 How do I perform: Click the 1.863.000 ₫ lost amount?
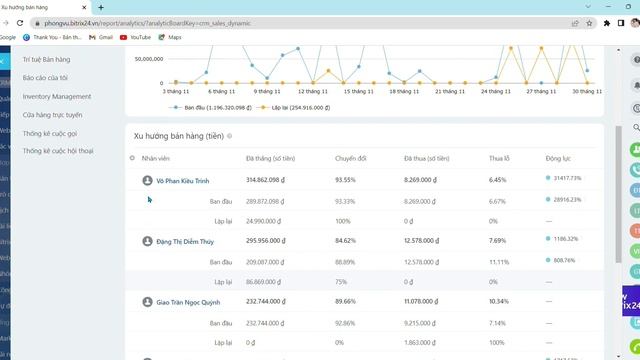coord(420,343)
